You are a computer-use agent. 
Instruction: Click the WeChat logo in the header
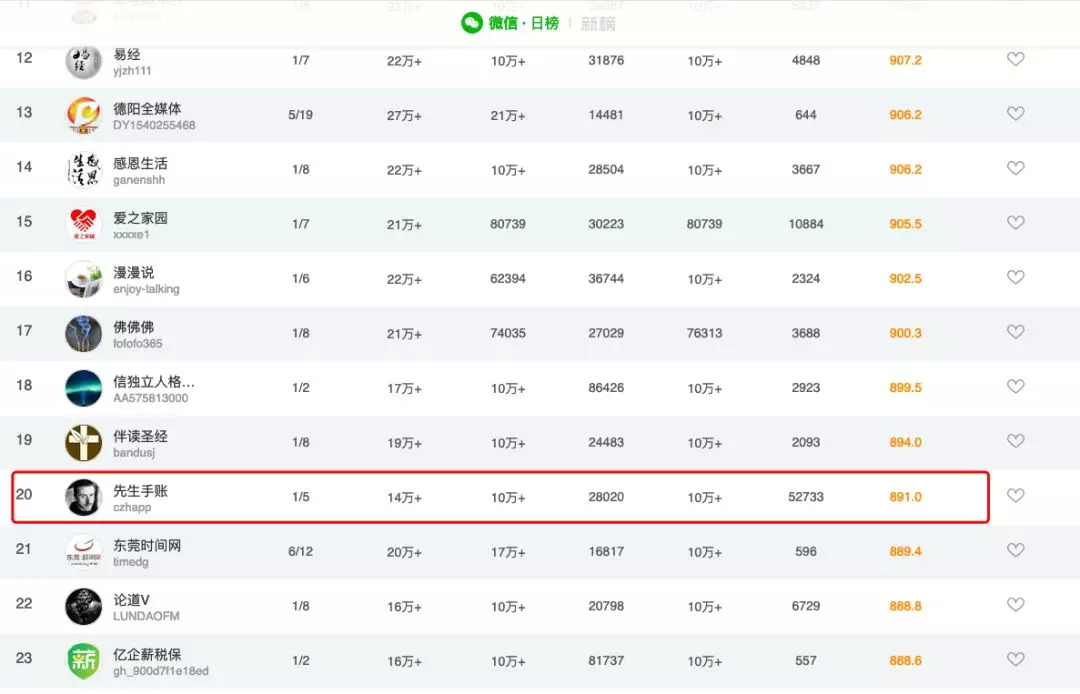(x=472, y=23)
